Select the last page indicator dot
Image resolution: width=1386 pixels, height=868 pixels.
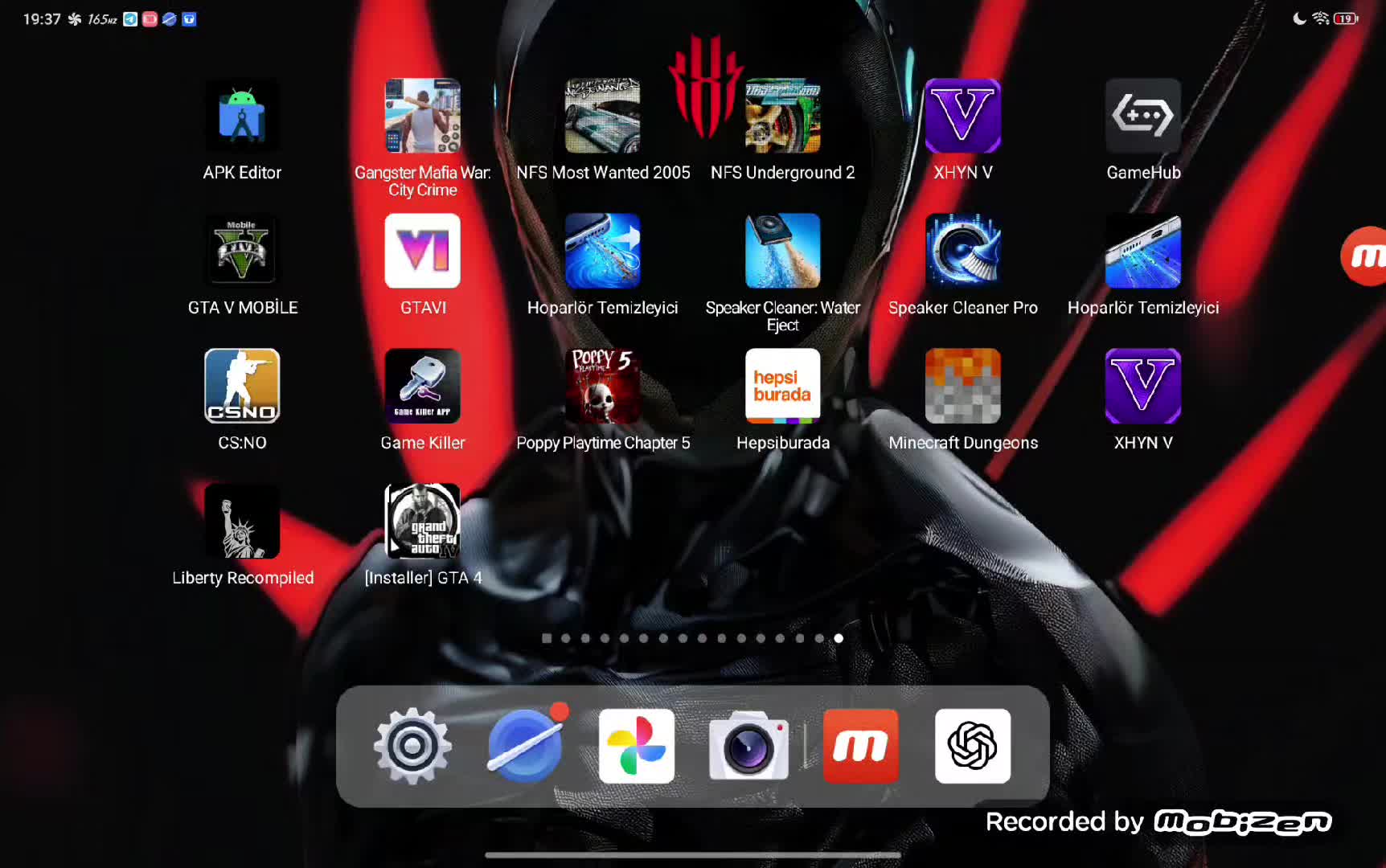pos(839,638)
